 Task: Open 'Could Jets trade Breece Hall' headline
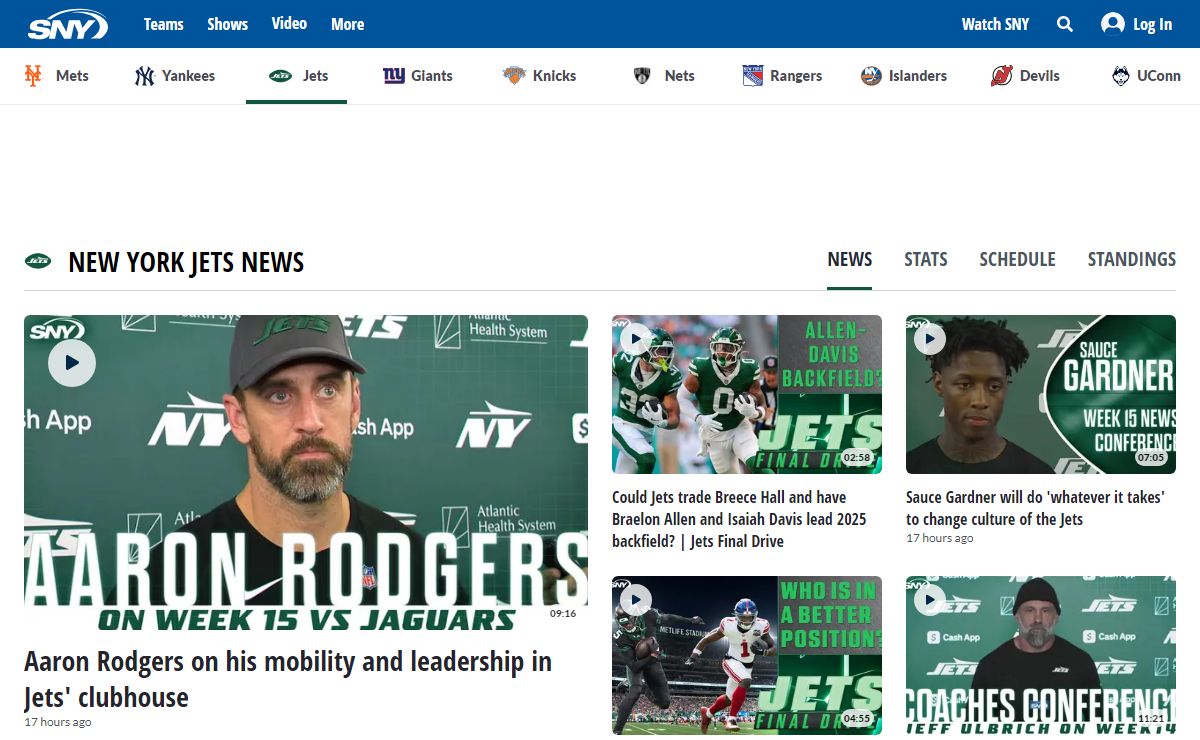pyautogui.click(x=739, y=519)
